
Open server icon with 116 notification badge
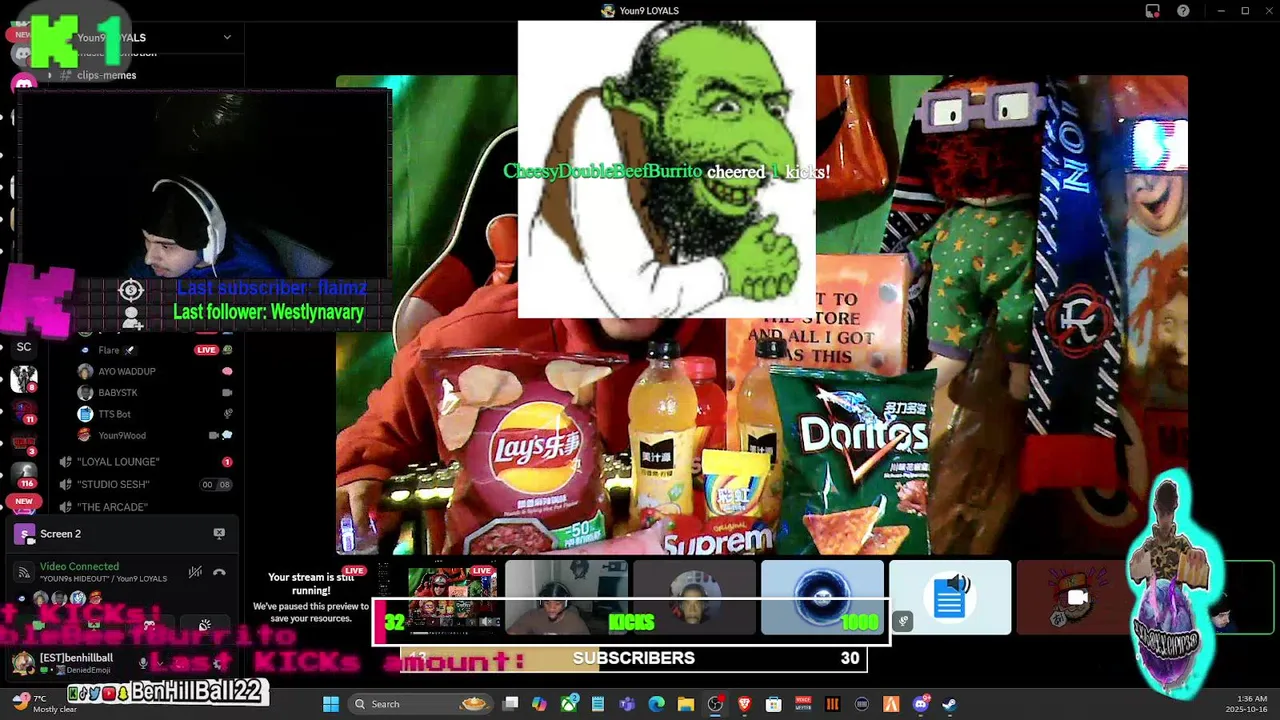[24, 475]
